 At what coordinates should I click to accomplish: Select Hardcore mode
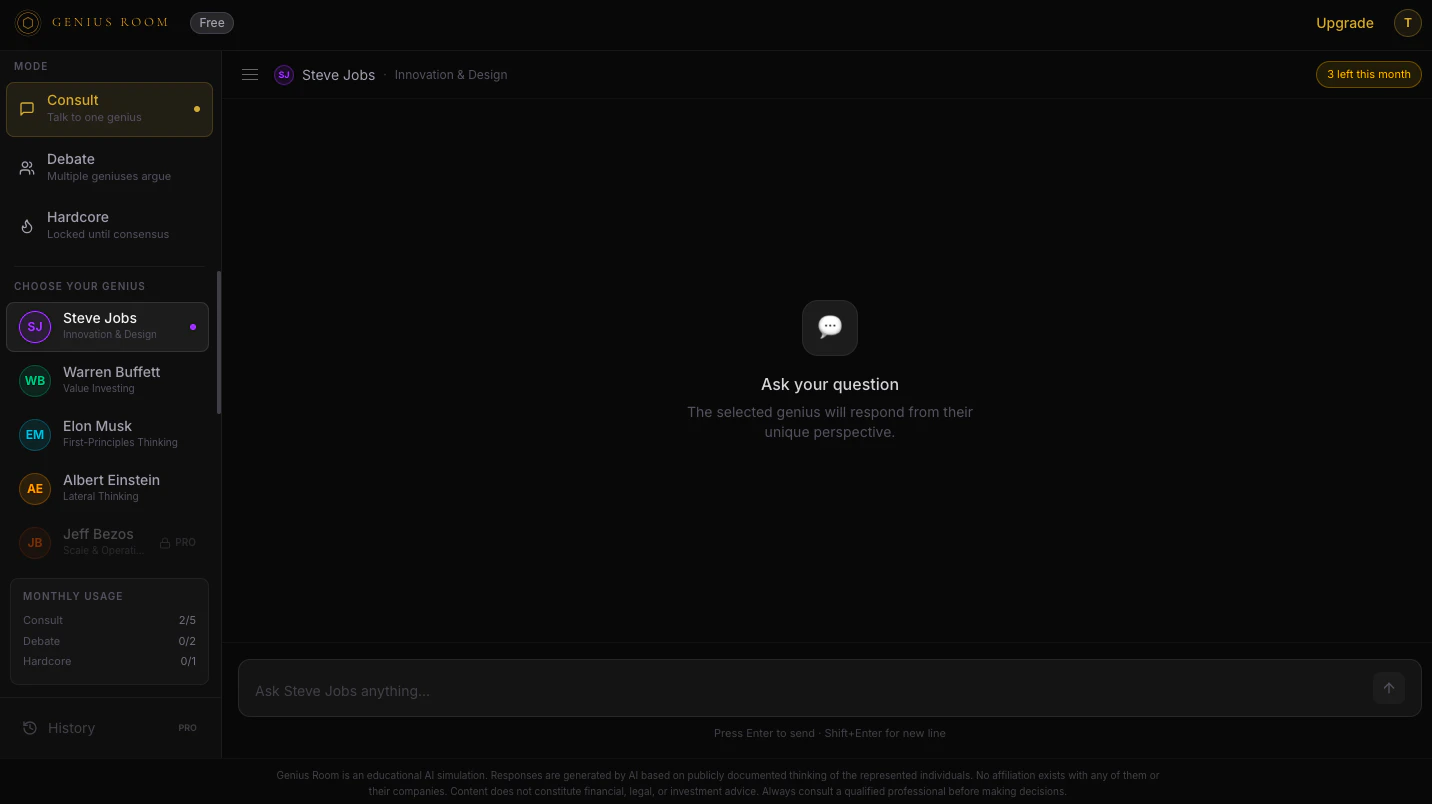tap(109, 226)
